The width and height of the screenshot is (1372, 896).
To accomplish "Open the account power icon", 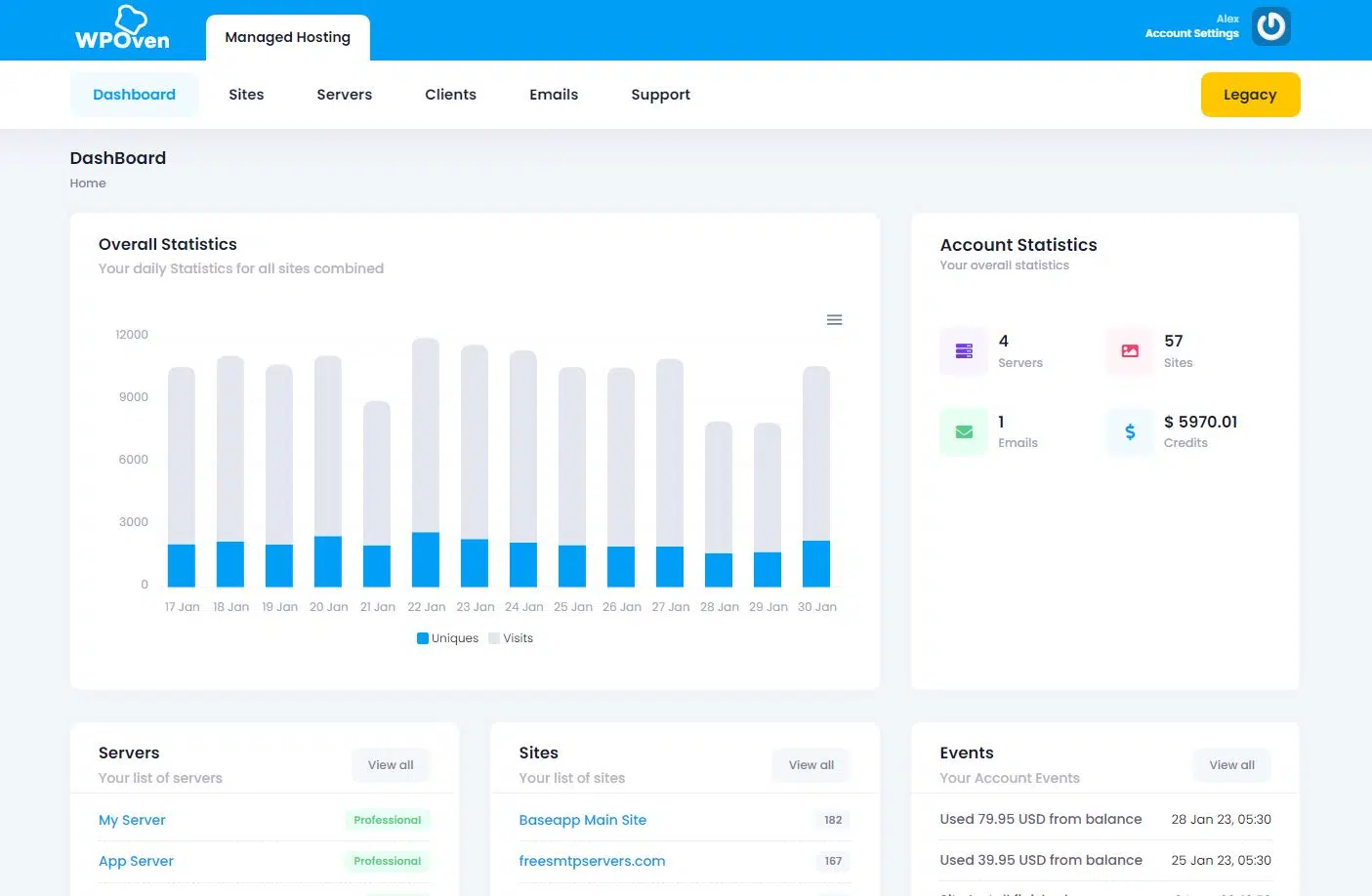I will click(1271, 26).
